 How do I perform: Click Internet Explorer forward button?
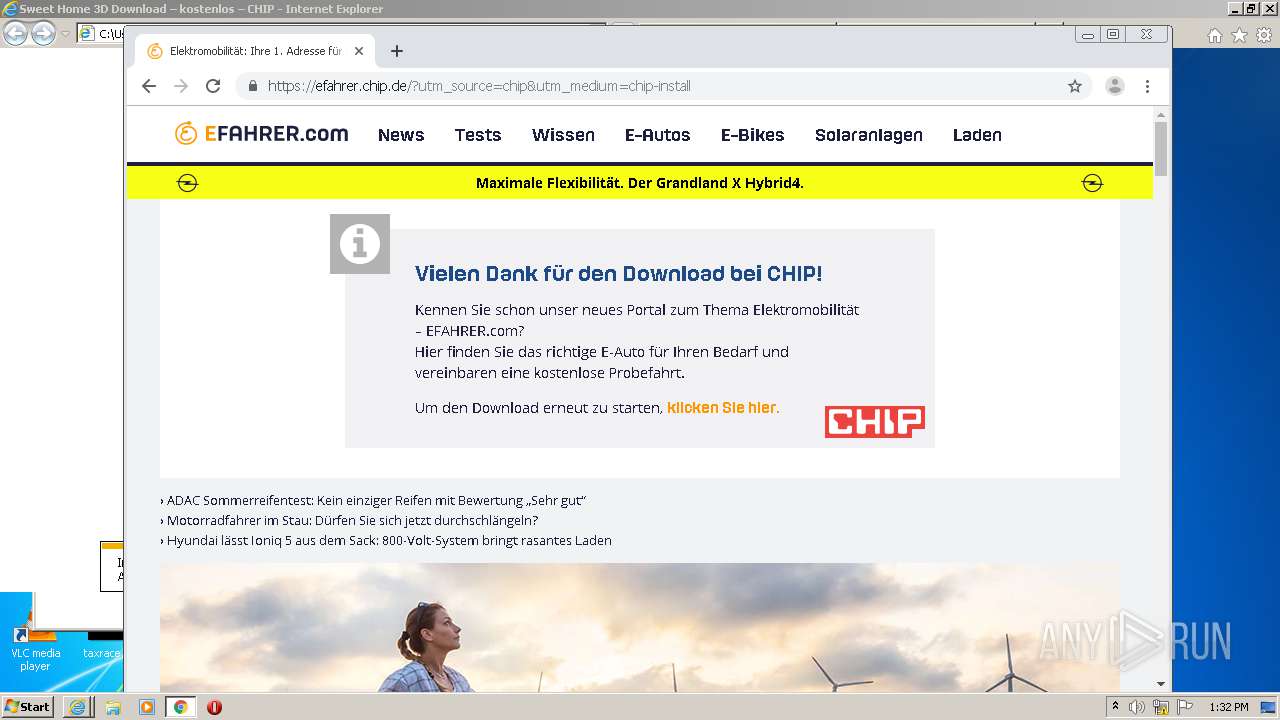[x=43, y=33]
